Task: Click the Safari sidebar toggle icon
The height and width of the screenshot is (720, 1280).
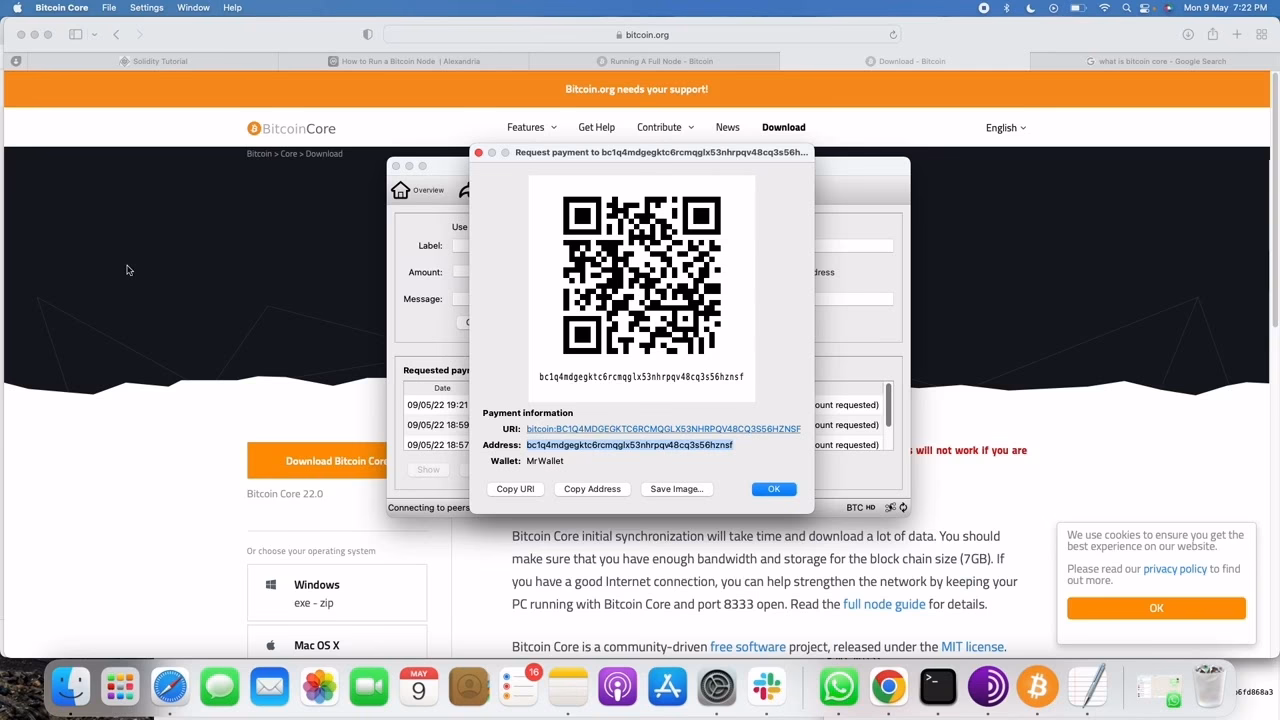Action: tap(76, 35)
